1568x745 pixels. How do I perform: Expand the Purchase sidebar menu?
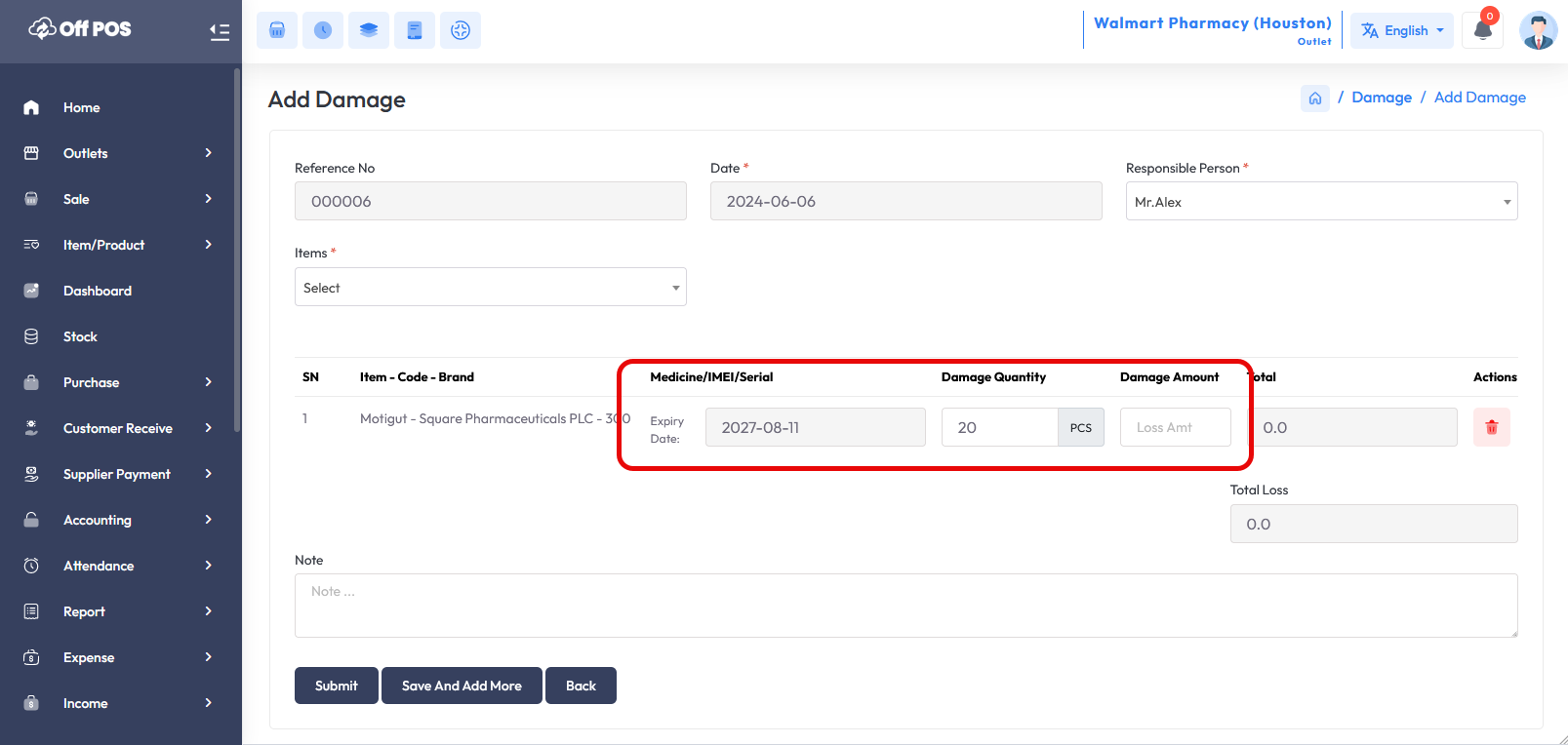pos(117,382)
